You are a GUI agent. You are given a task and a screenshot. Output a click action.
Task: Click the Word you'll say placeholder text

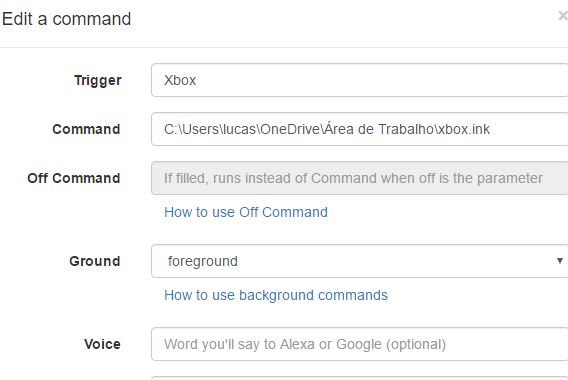[x=305, y=344]
